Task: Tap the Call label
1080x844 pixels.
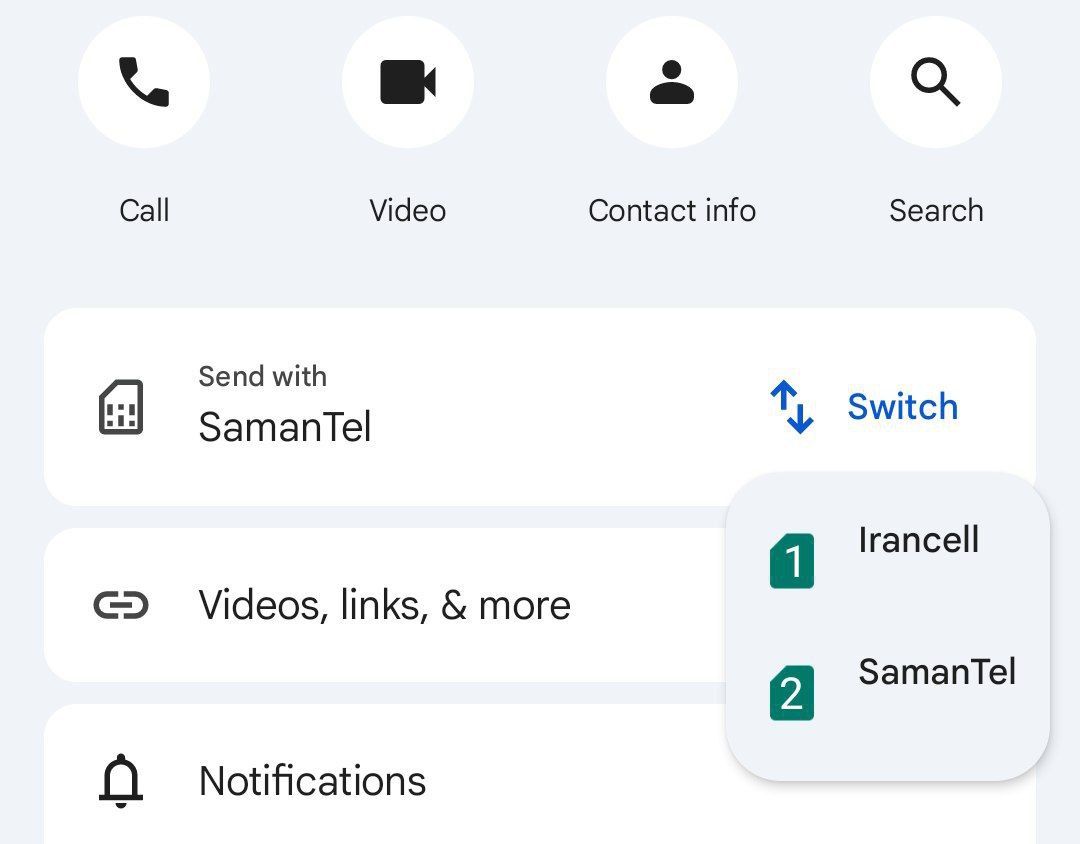Action: coord(144,210)
